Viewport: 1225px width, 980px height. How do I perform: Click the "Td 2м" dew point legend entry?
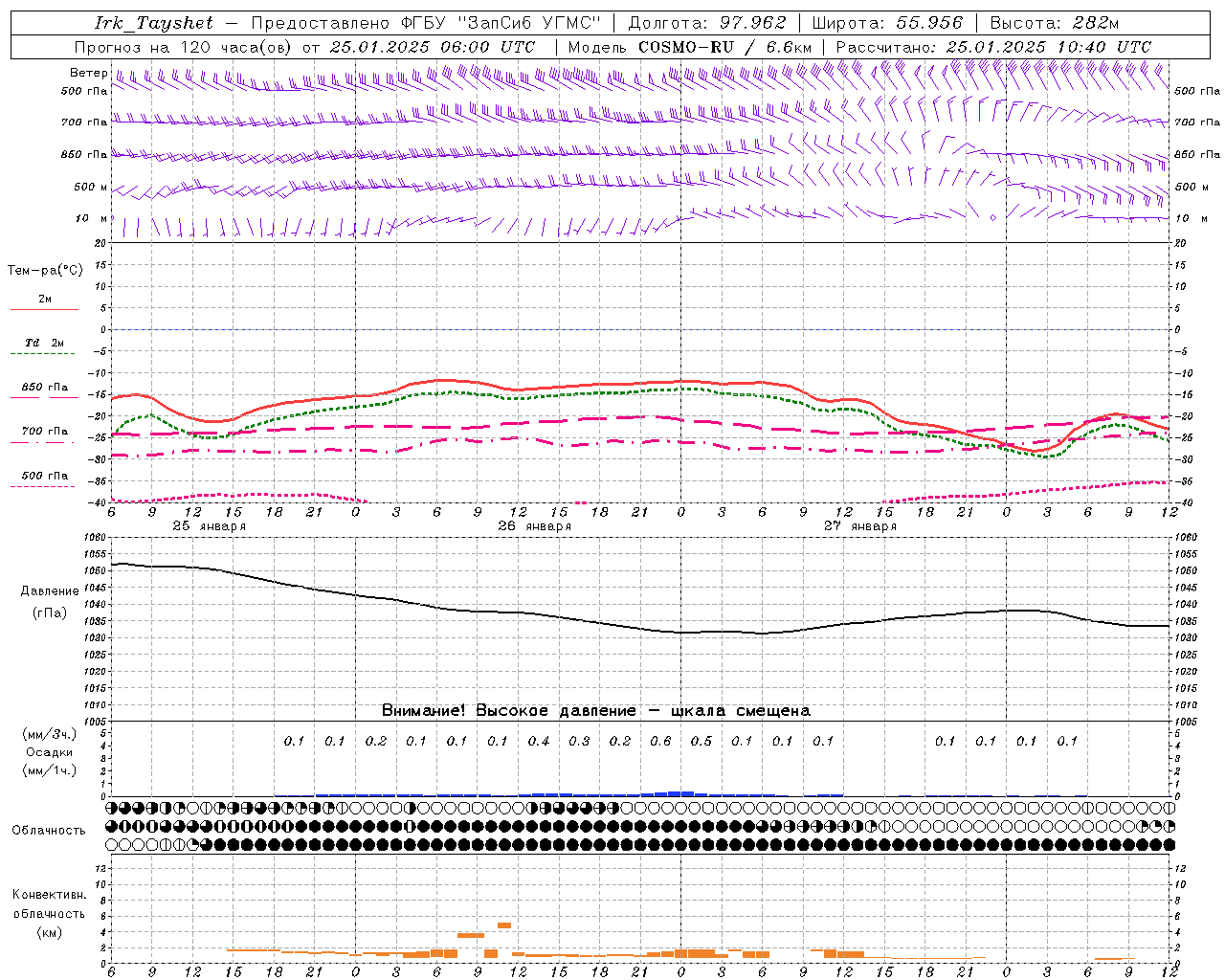point(44,343)
